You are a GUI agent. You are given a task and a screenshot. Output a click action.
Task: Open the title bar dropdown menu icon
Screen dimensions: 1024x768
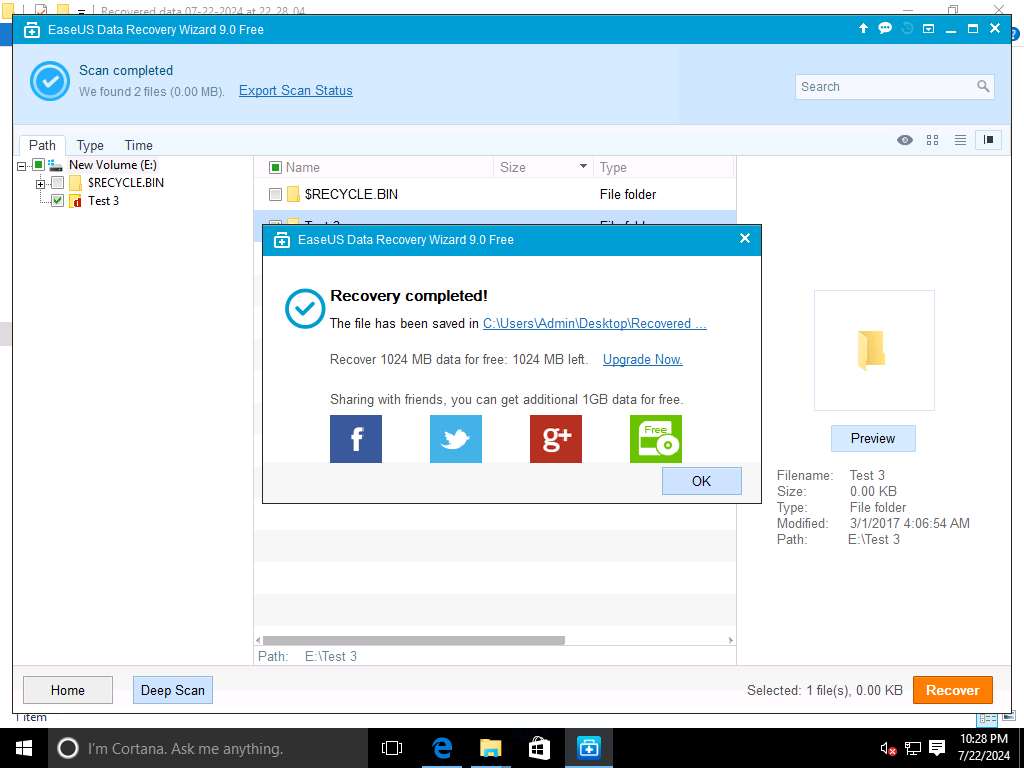pyautogui.click(x=928, y=29)
